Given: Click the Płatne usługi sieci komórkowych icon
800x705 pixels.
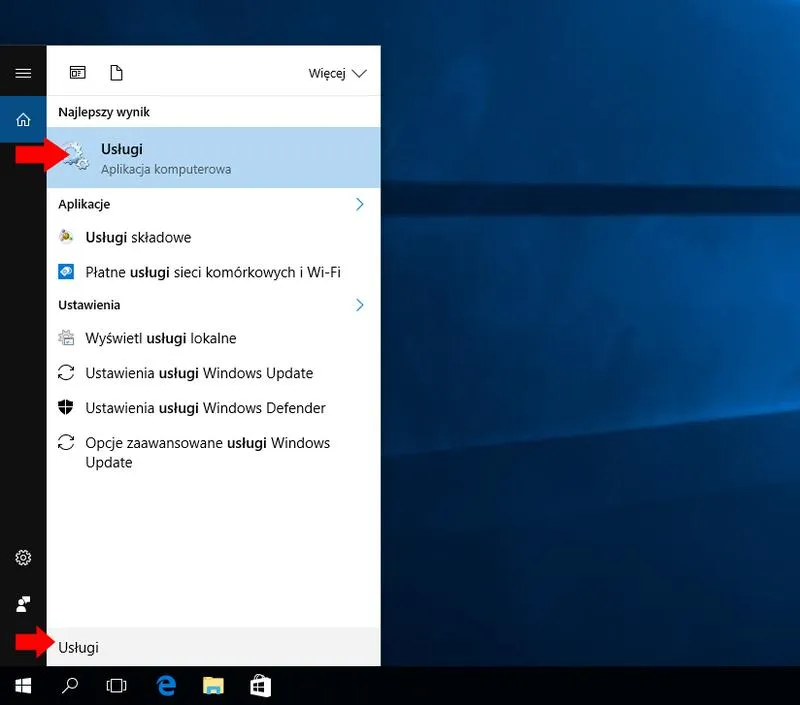Looking at the screenshot, I should [x=67, y=271].
